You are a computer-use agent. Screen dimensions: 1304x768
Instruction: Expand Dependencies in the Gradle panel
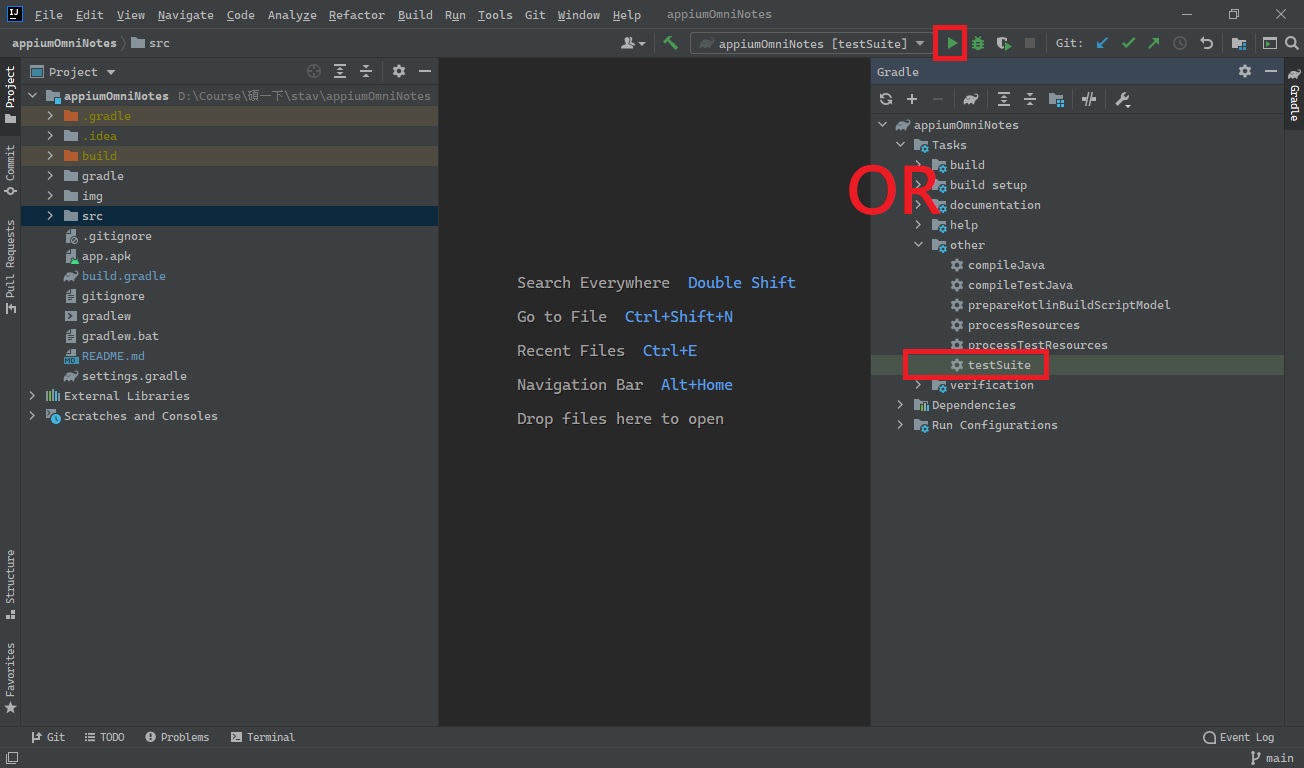tap(900, 405)
